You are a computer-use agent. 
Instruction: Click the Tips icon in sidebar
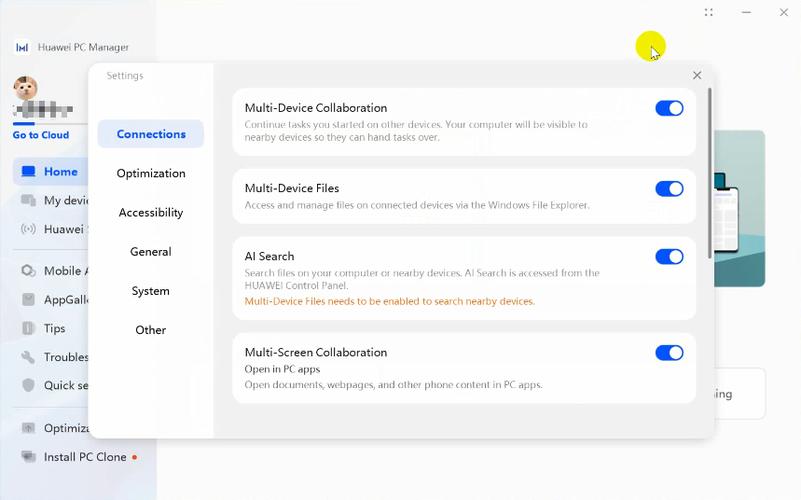[x=29, y=328]
